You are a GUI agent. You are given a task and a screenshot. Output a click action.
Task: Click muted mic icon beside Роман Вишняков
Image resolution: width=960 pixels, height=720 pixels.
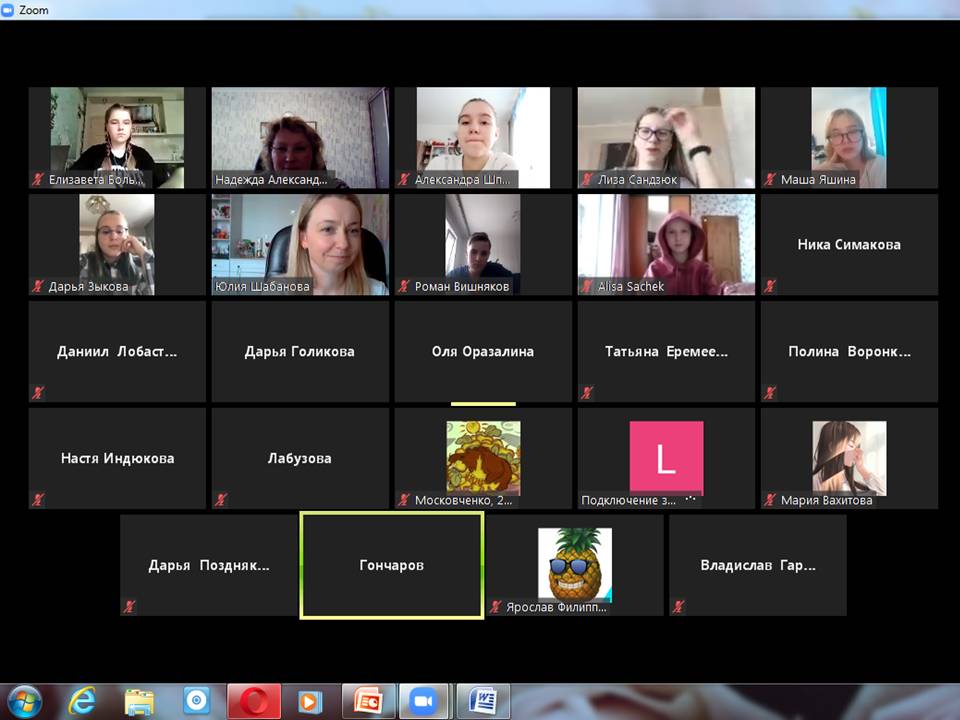405,287
